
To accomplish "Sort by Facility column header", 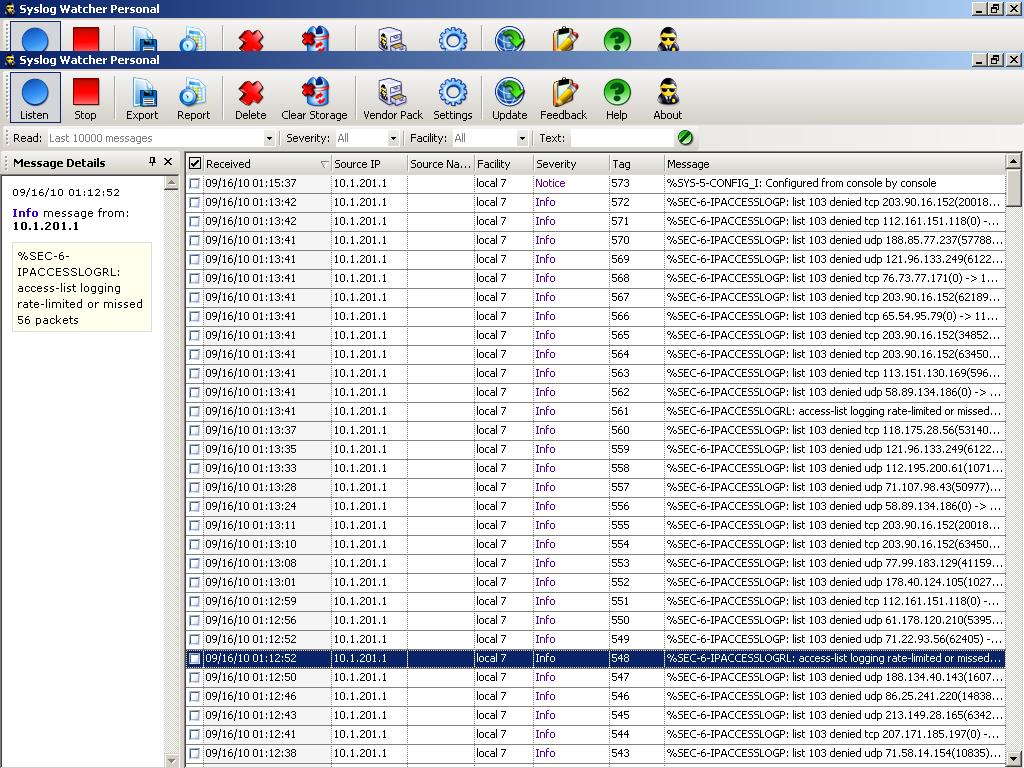I will pyautogui.click(x=504, y=164).
